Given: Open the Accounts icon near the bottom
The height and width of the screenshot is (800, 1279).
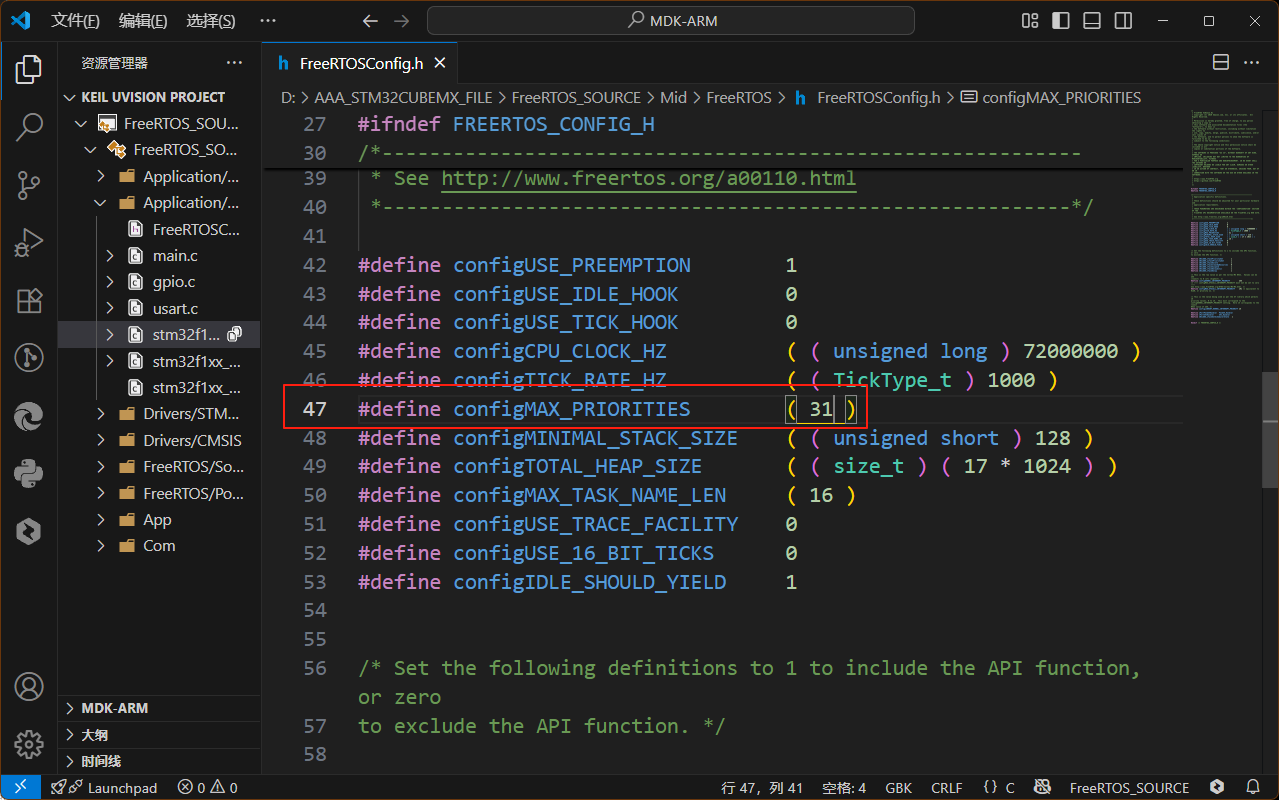Looking at the screenshot, I should (29, 687).
